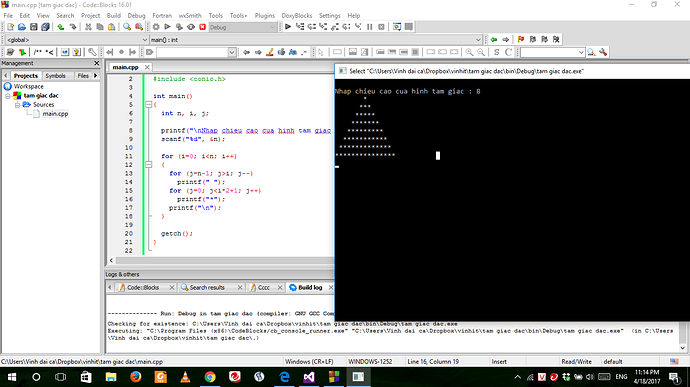Open the <global> scope dropdown
The height and width of the screenshot is (387, 690).
77,40
